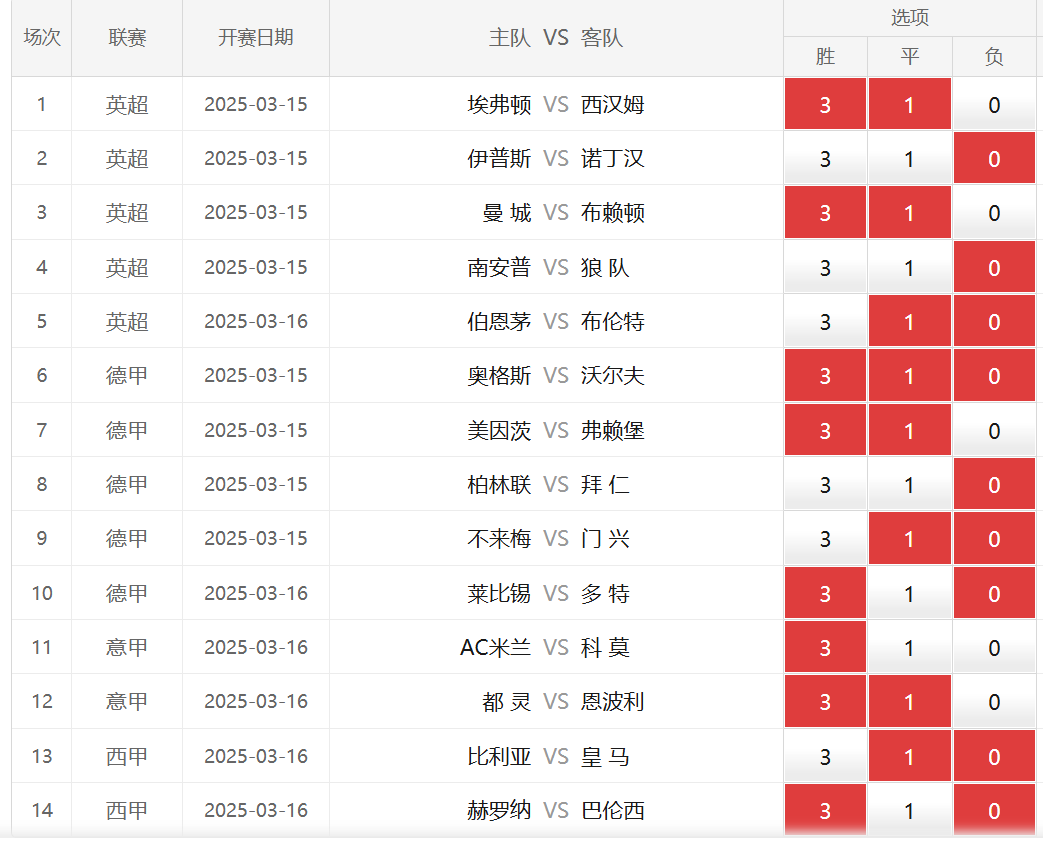
Task: Select draw option 1 for 南安普 VS 狼队
Action: [x=909, y=267]
